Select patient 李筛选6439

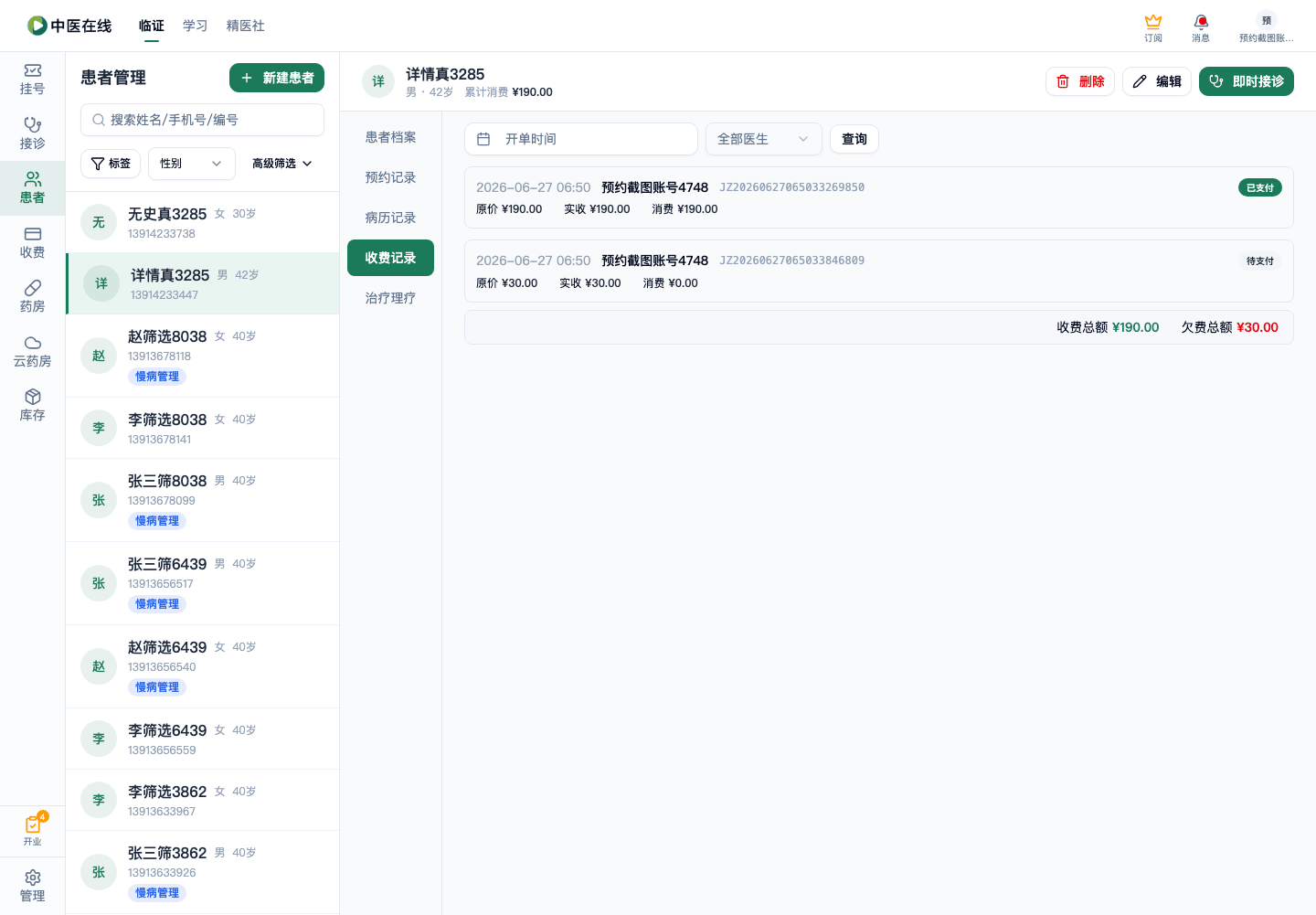point(203,739)
